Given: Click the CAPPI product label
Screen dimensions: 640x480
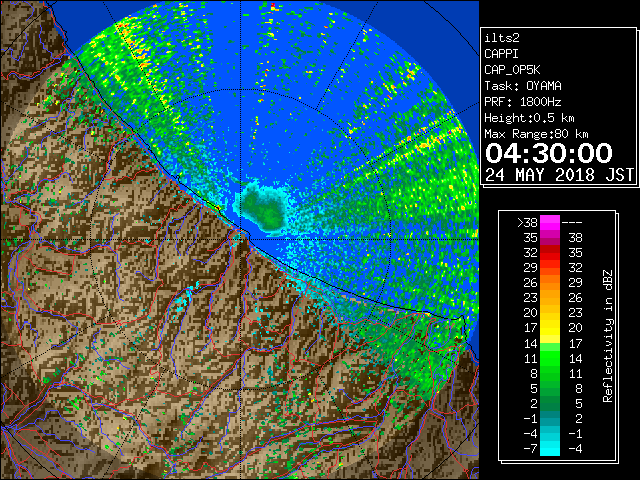Looking at the screenshot, I should coord(501,54).
